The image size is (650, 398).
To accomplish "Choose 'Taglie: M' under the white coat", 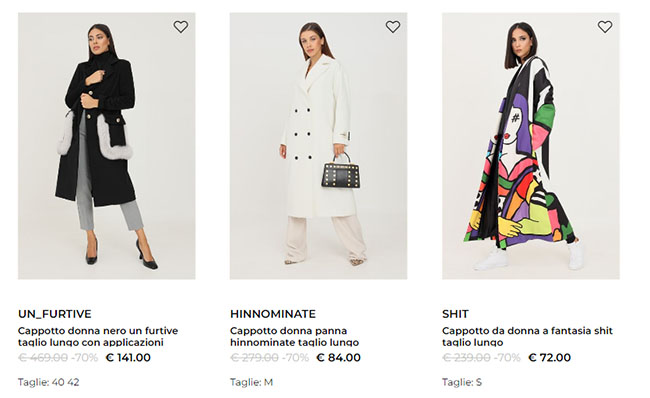I will (x=252, y=382).
